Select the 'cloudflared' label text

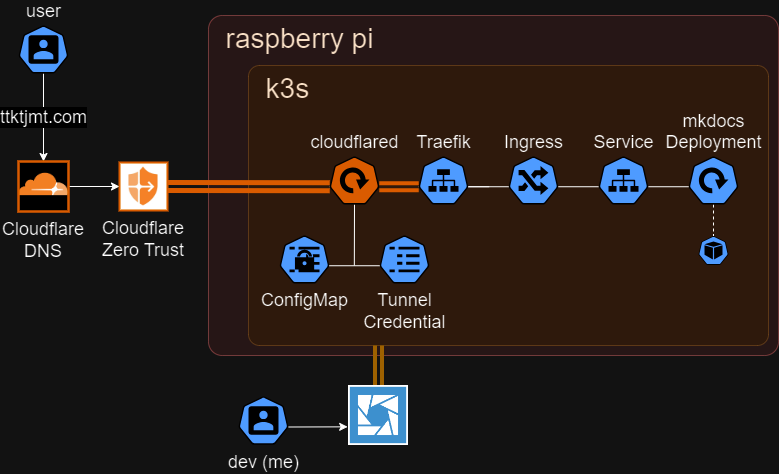(354, 142)
